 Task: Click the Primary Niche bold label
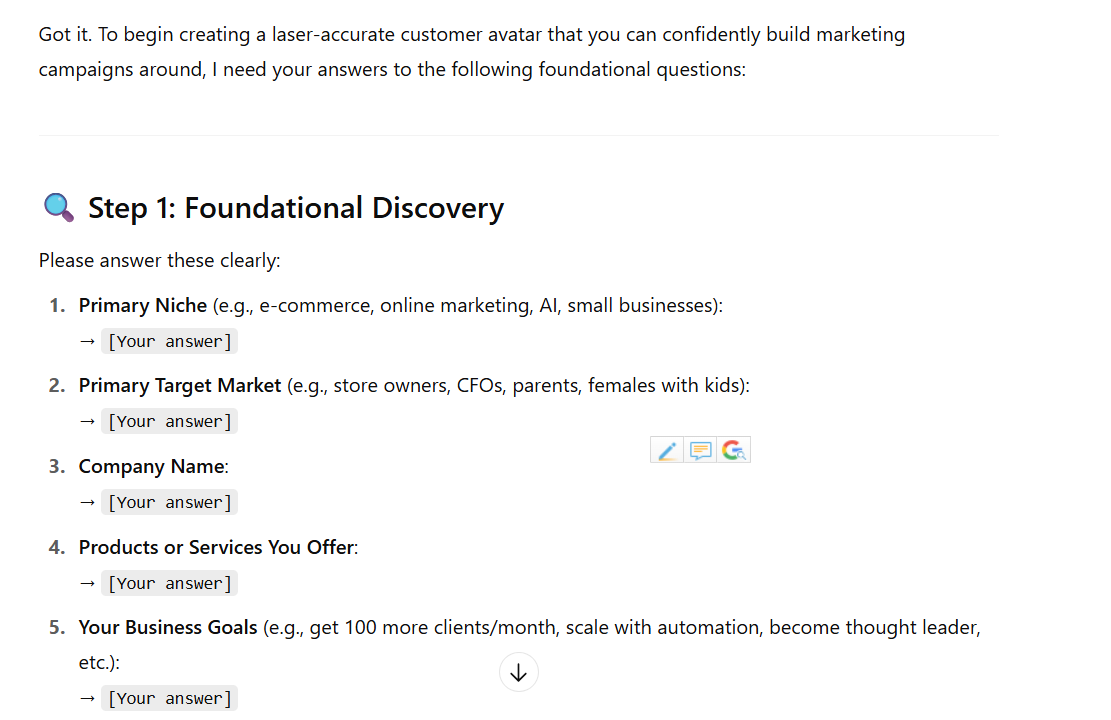point(142,305)
